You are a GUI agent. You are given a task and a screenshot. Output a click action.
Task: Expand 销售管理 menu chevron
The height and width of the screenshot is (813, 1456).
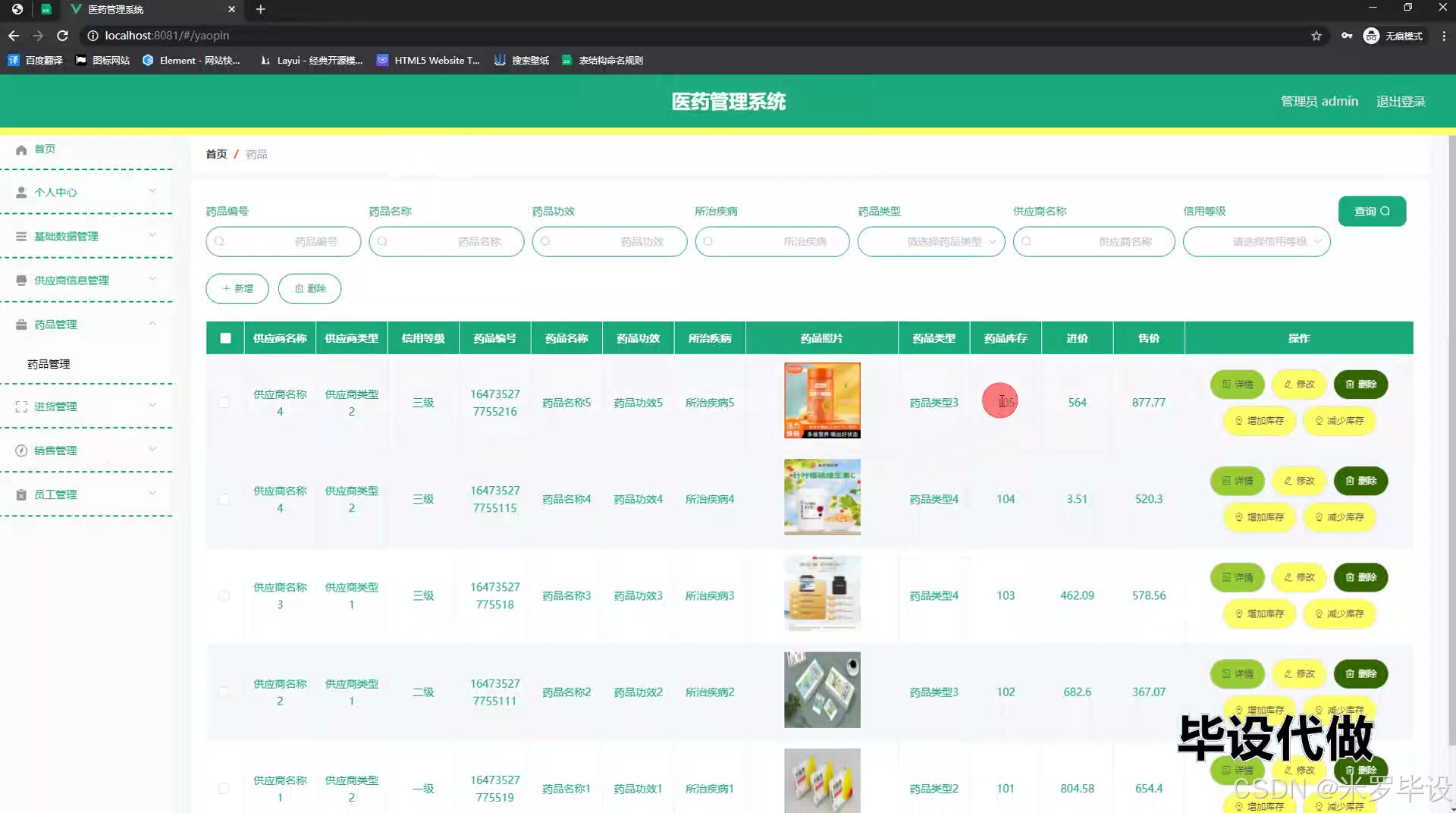coord(152,449)
